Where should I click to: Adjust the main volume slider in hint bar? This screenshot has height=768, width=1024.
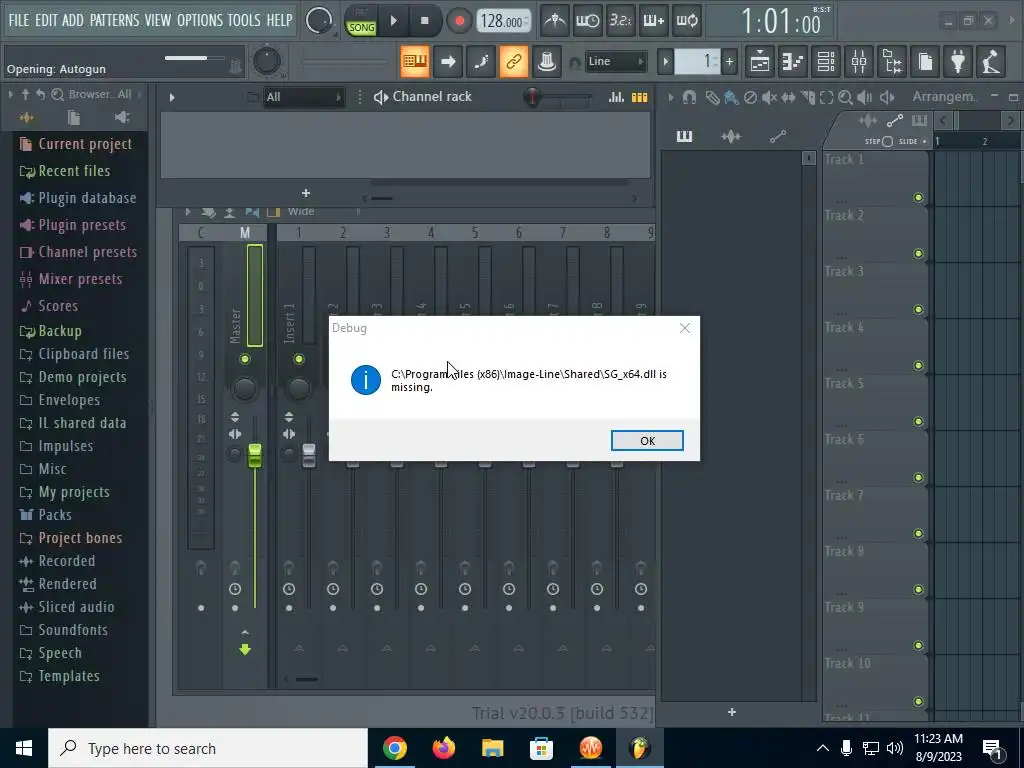[x=194, y=58]
